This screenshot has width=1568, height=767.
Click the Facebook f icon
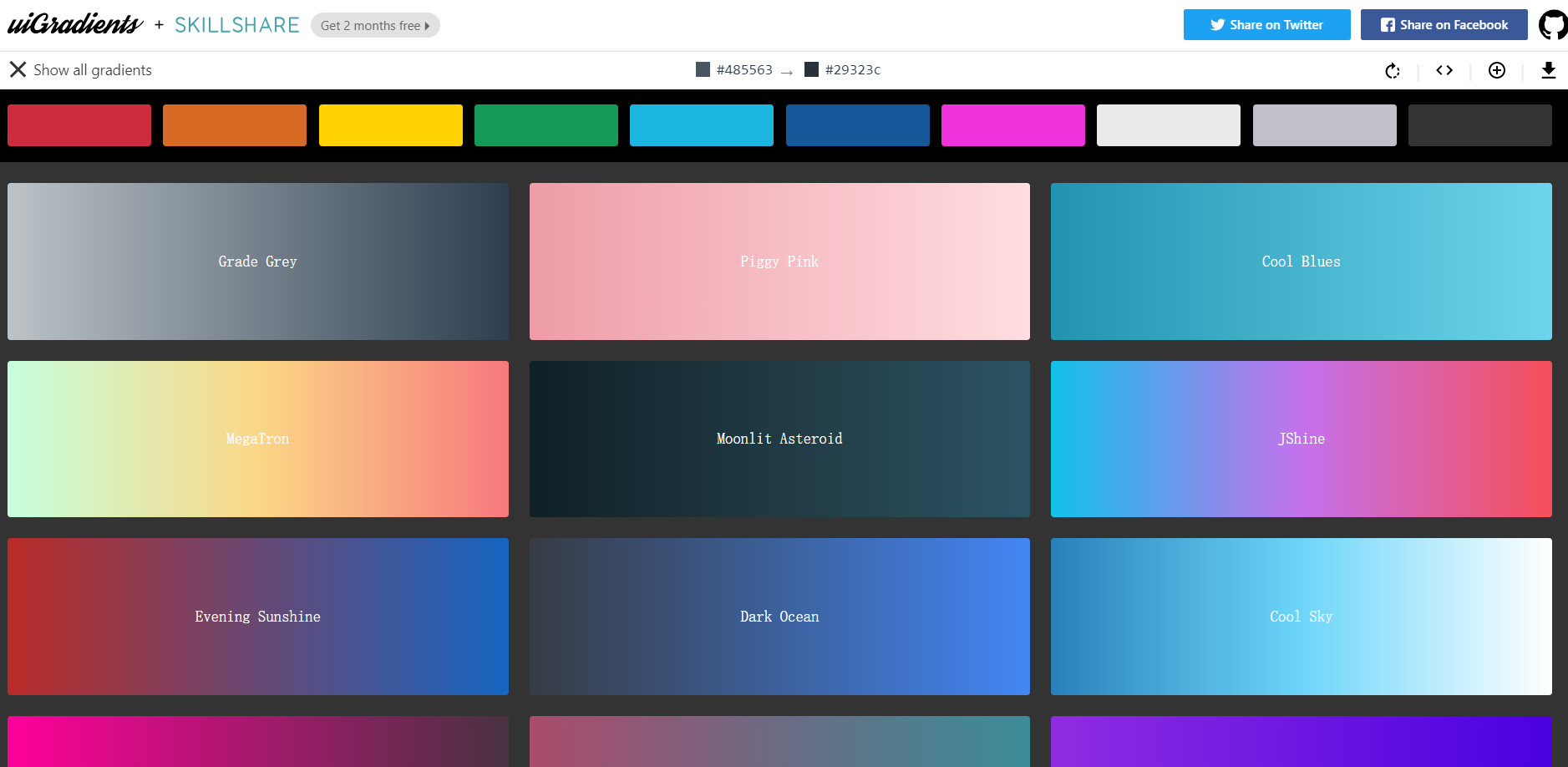coord(1388,25)
